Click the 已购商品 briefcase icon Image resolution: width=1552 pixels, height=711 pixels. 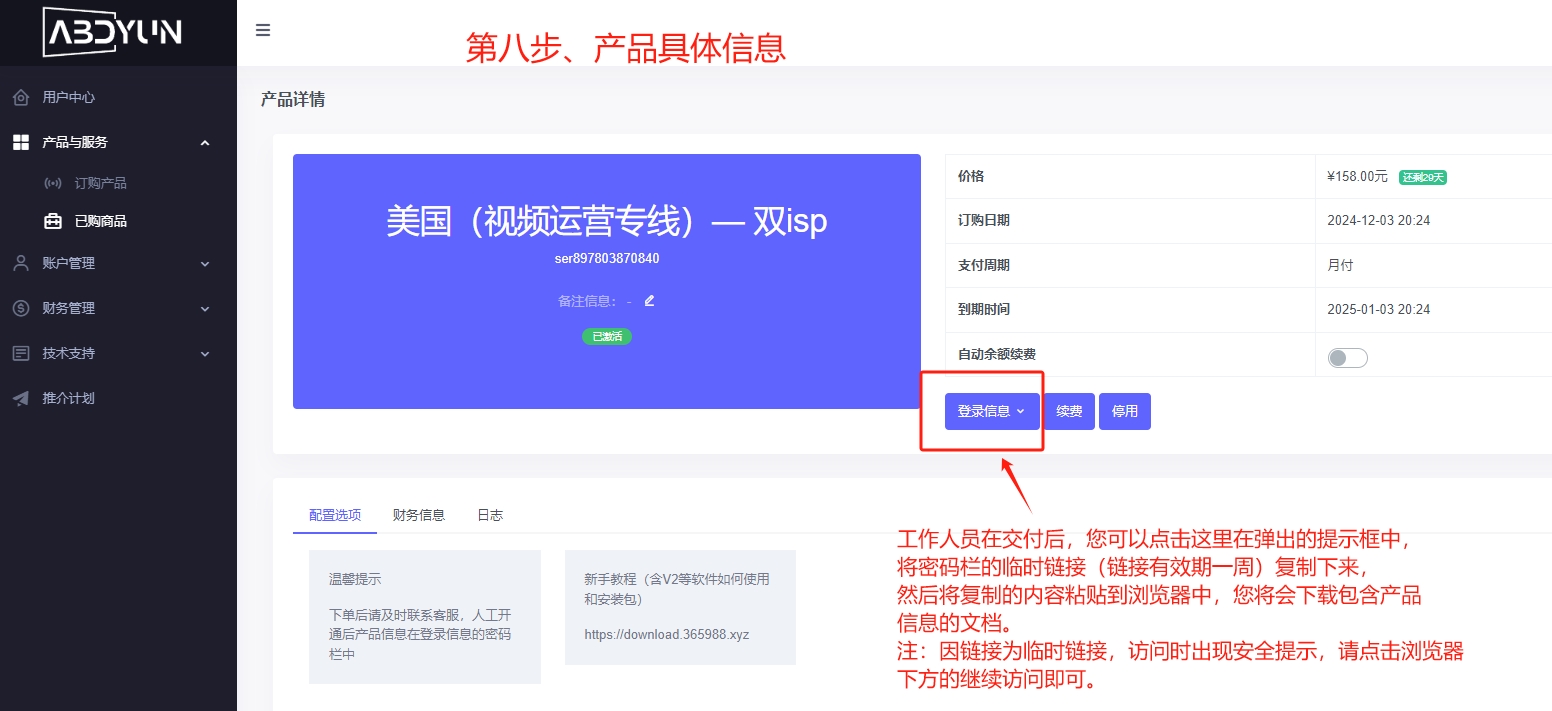(53, 222)
